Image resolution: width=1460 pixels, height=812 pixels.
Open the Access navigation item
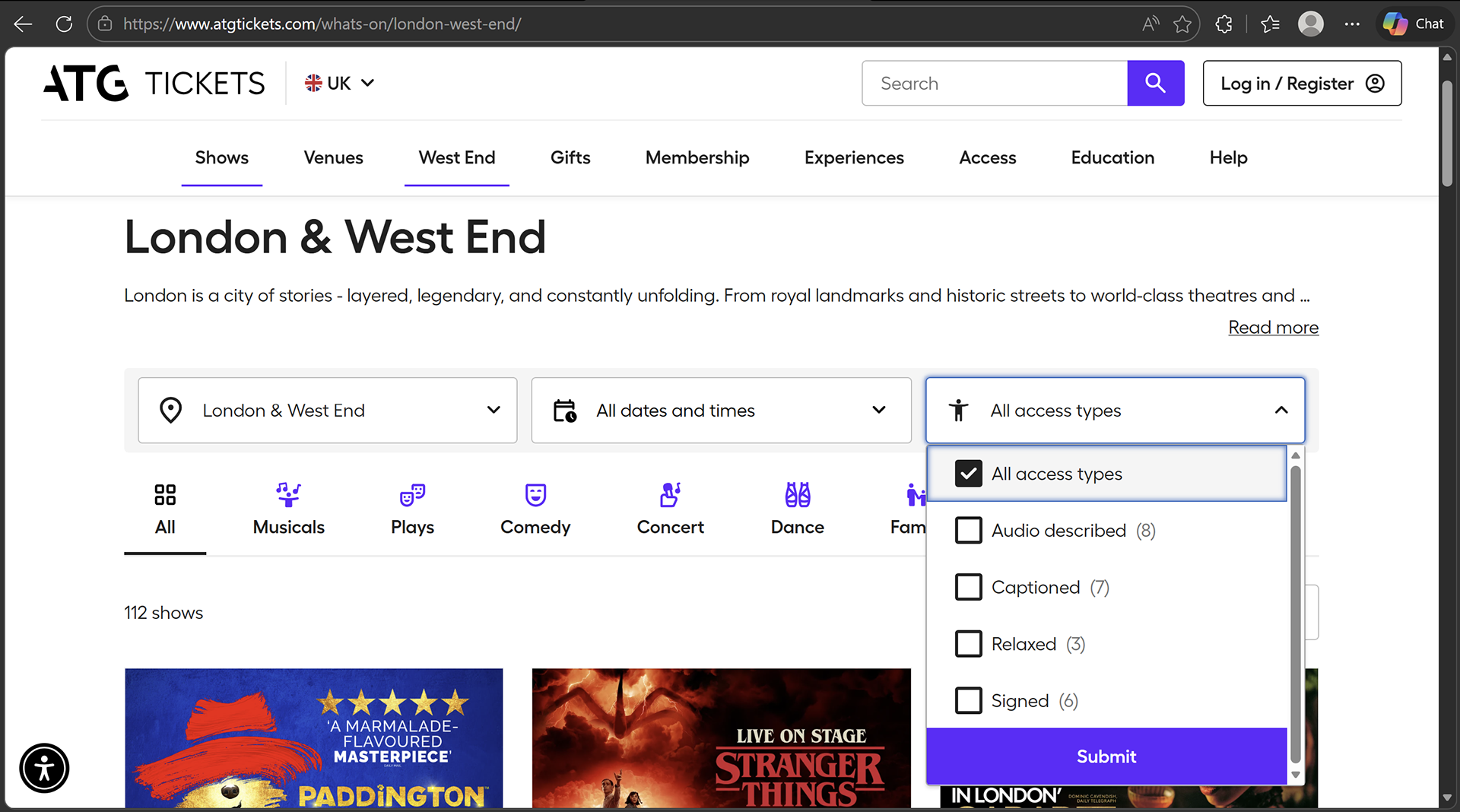[x=987, y=157]
